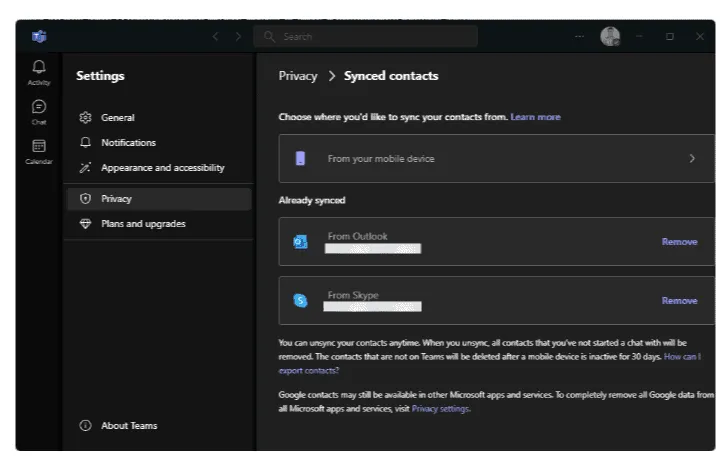Open Chat from the left sidebar
The width and height of the screenshot is (725, 456).
39,109
